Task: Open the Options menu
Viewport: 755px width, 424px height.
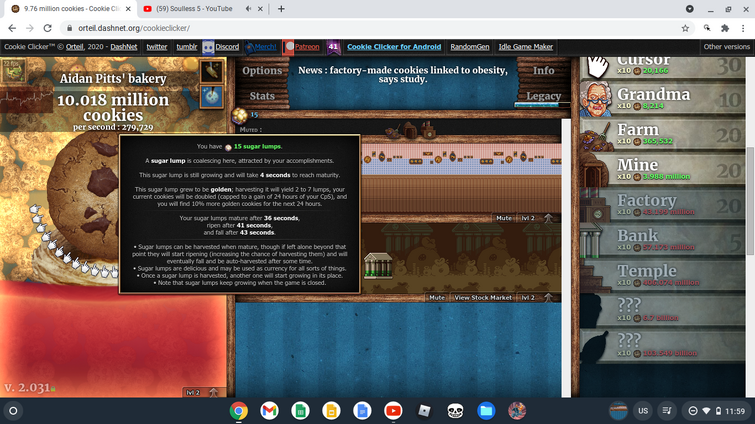Action: [x=262, y=71]
